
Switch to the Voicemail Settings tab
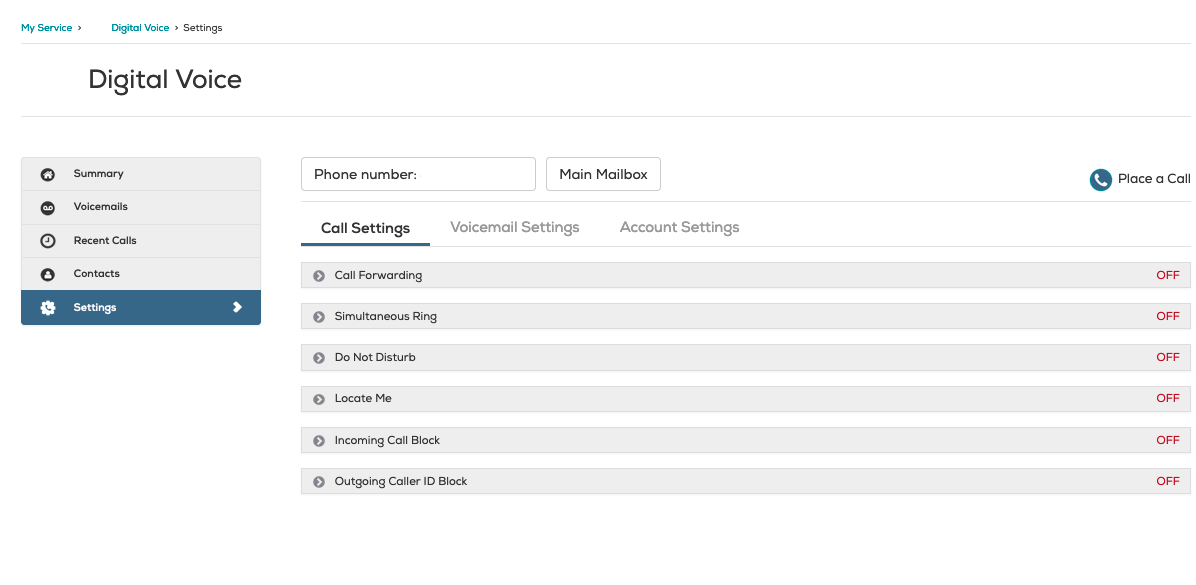coord(515,227)
